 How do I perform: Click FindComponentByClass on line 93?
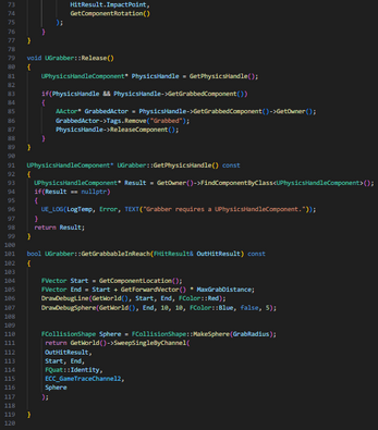coord(237,183)
